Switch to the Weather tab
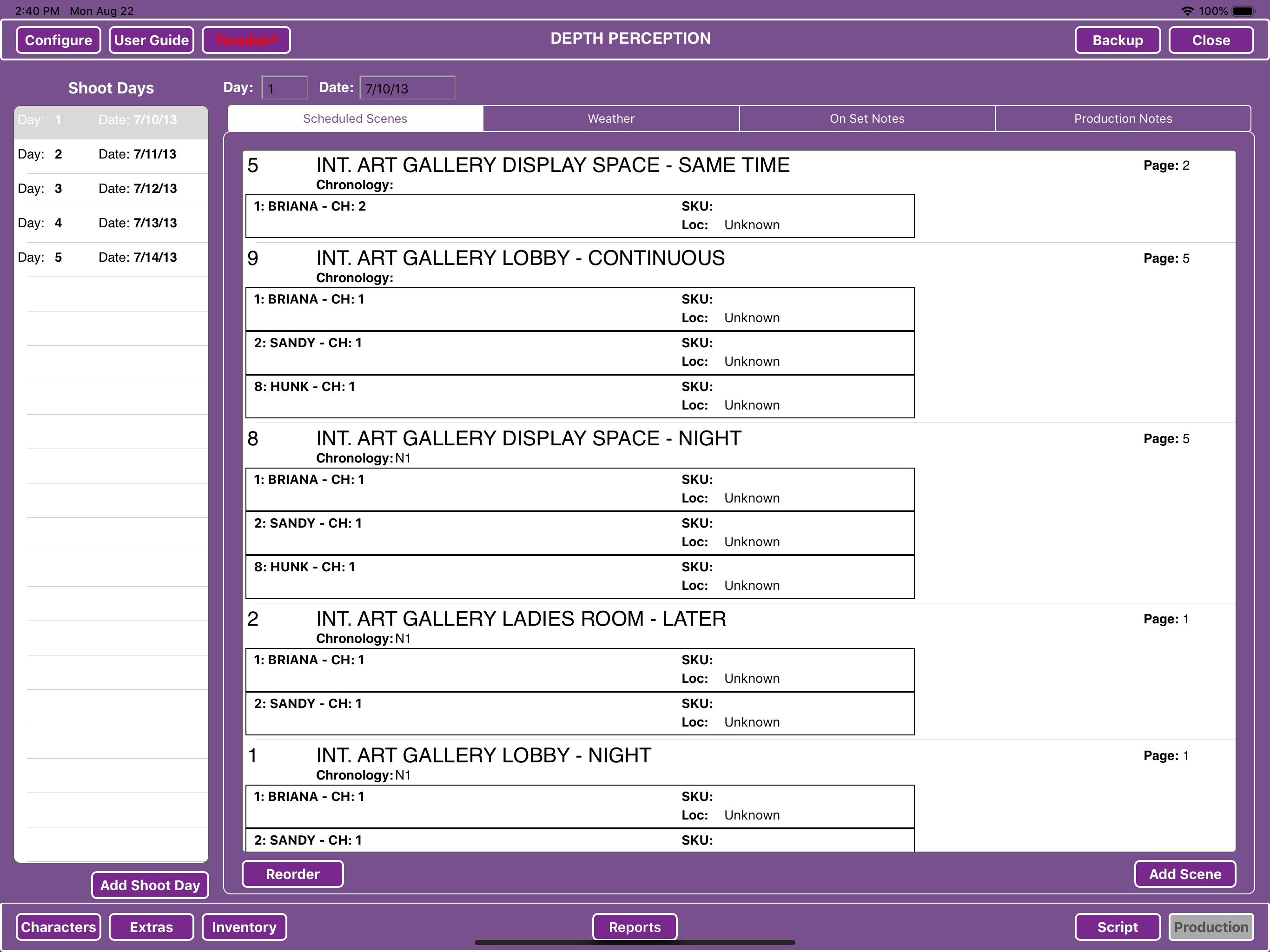 coord(611,118)
